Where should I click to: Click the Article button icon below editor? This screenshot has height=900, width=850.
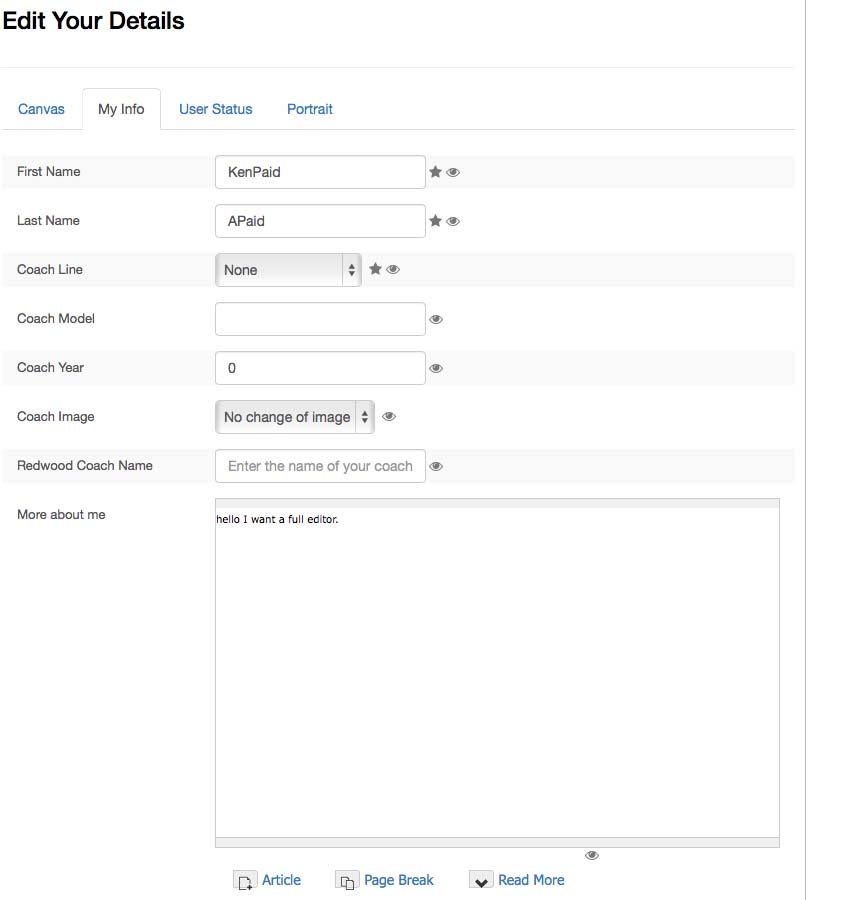(245, 880)
